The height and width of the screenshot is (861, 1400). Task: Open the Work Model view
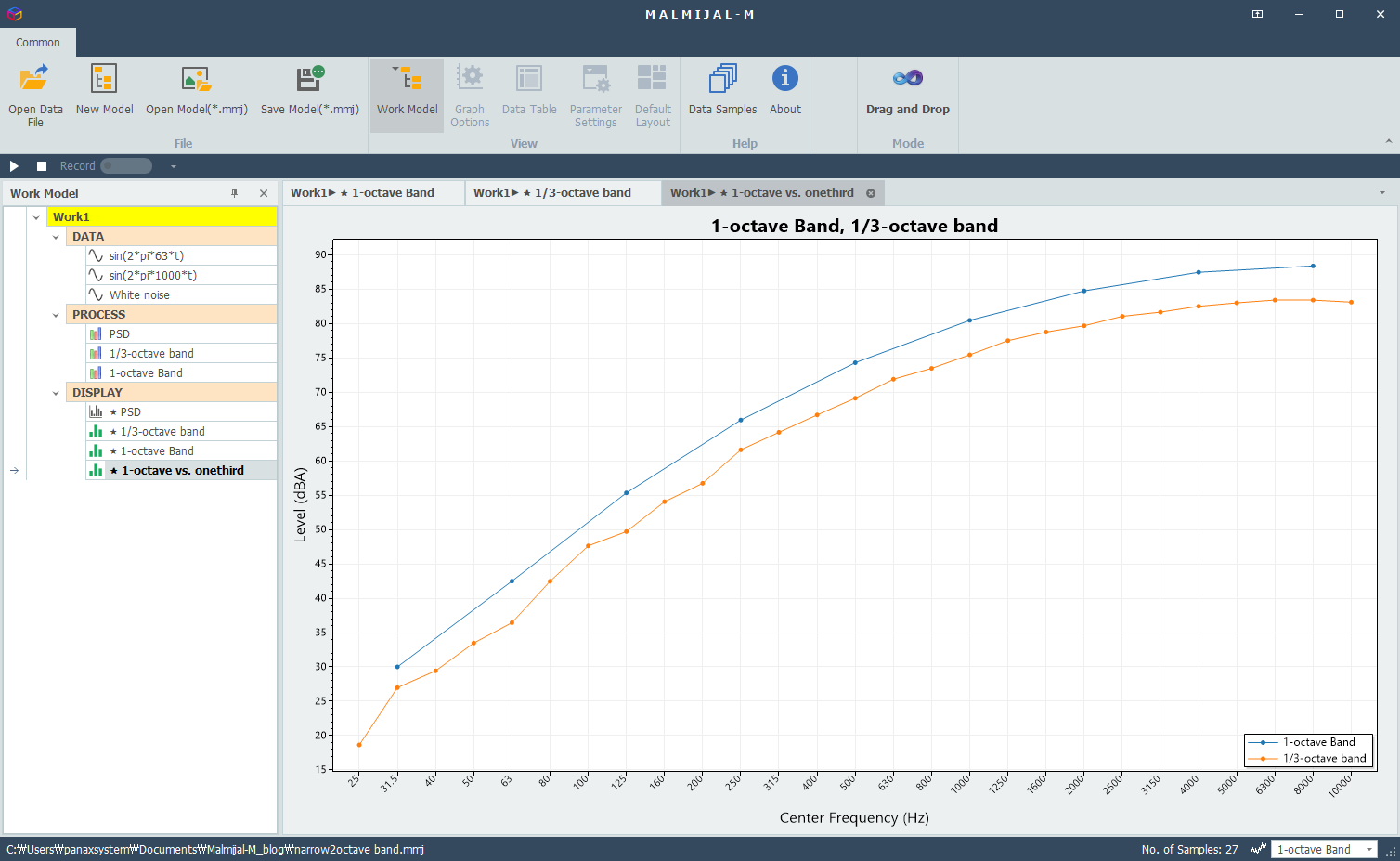point(407,93)
